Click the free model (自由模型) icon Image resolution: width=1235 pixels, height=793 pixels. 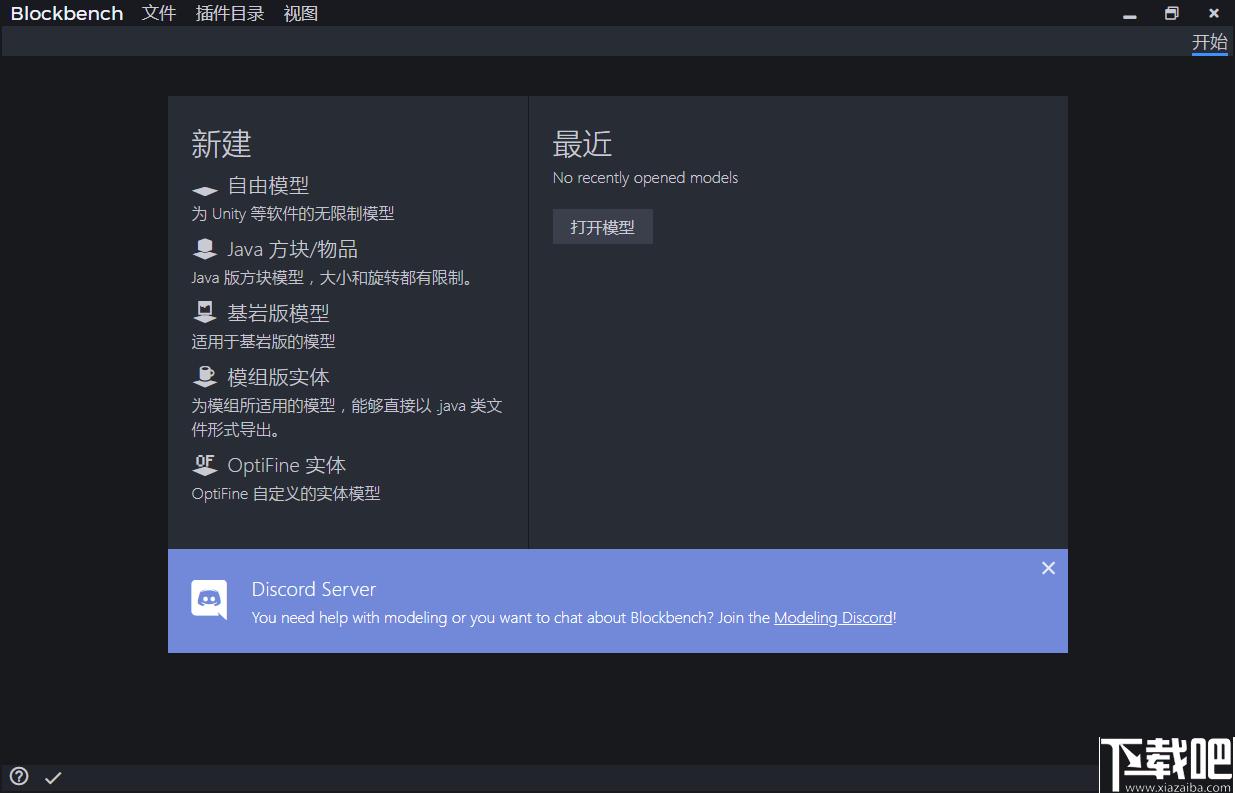[x=205, y=190]
